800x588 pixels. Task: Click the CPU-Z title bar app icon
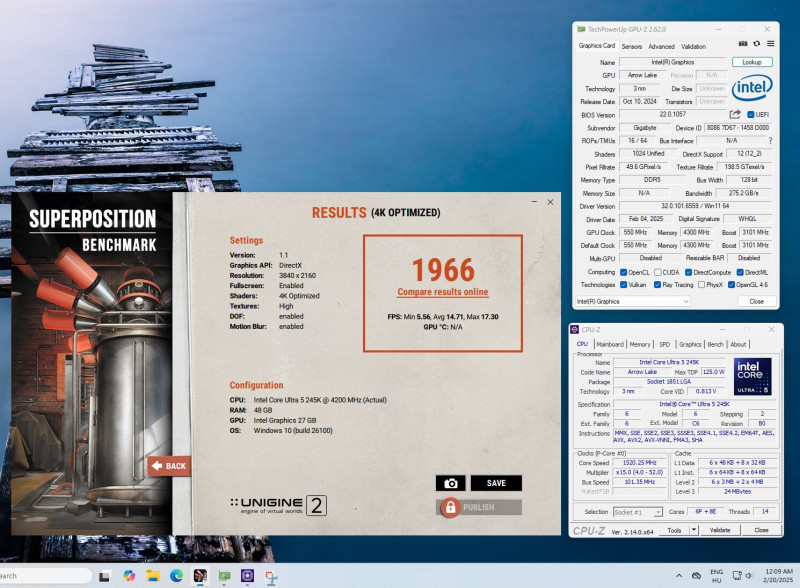[x=575, y=329]
